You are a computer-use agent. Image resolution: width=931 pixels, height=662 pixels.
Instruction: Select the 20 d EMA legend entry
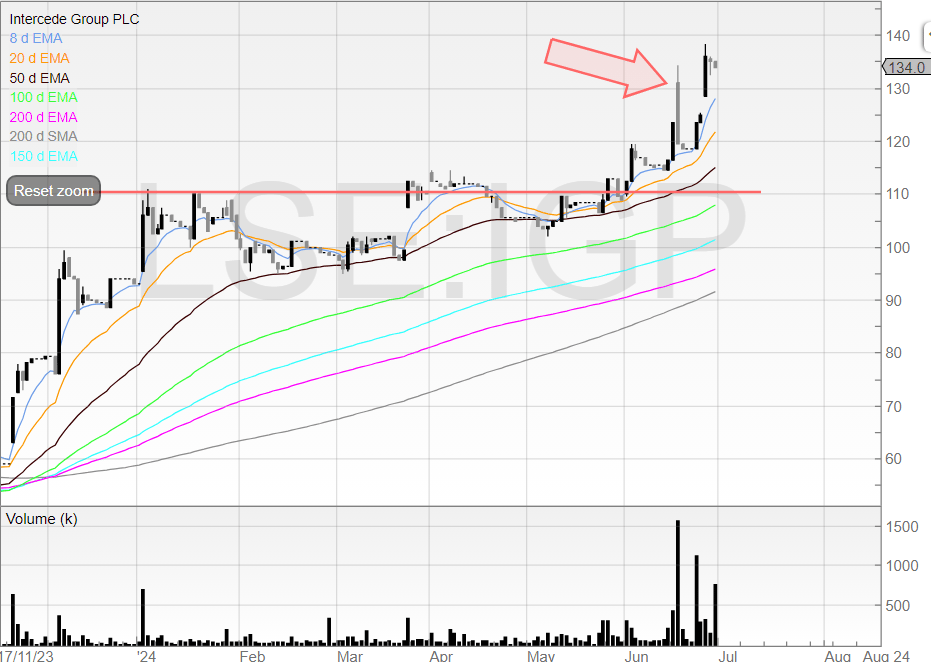(x=39, y=58)
